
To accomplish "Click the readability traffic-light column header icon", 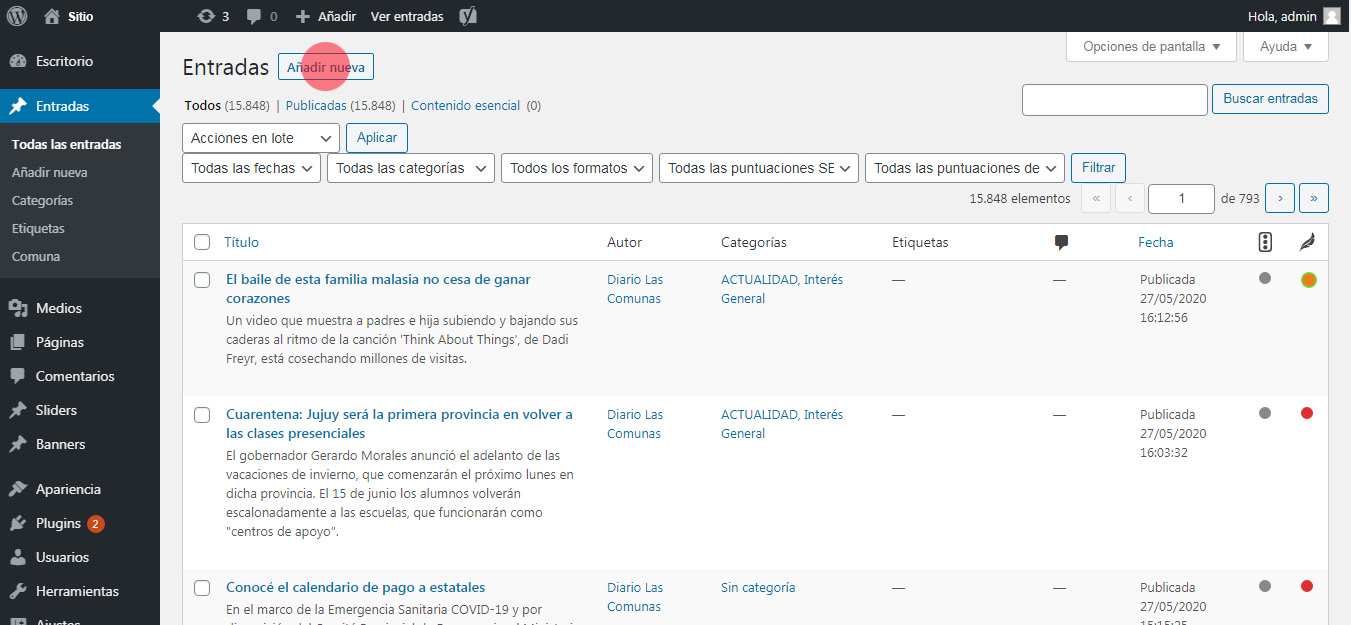I will (x=1264, y=242).
